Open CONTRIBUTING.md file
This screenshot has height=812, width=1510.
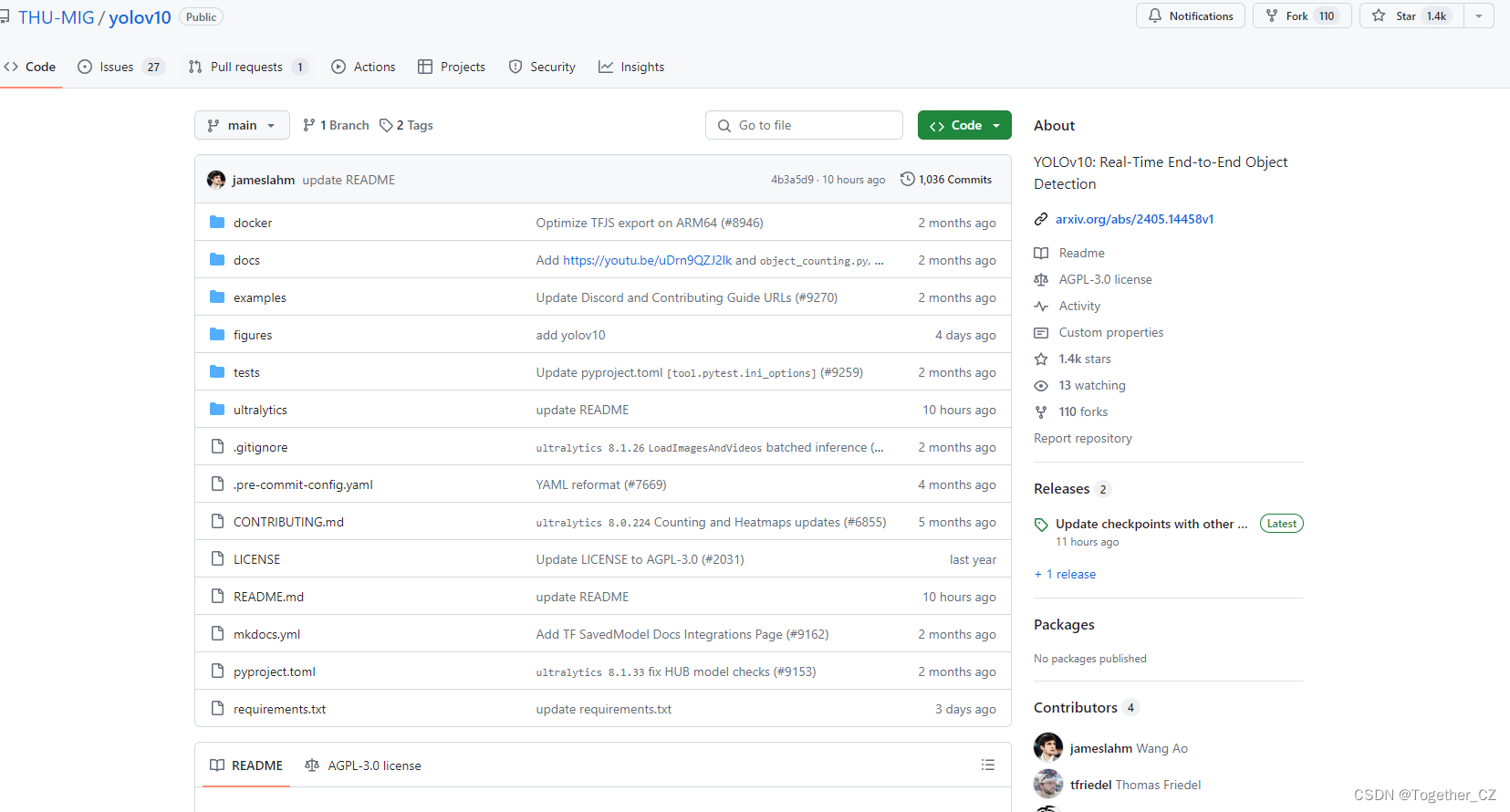288,522
